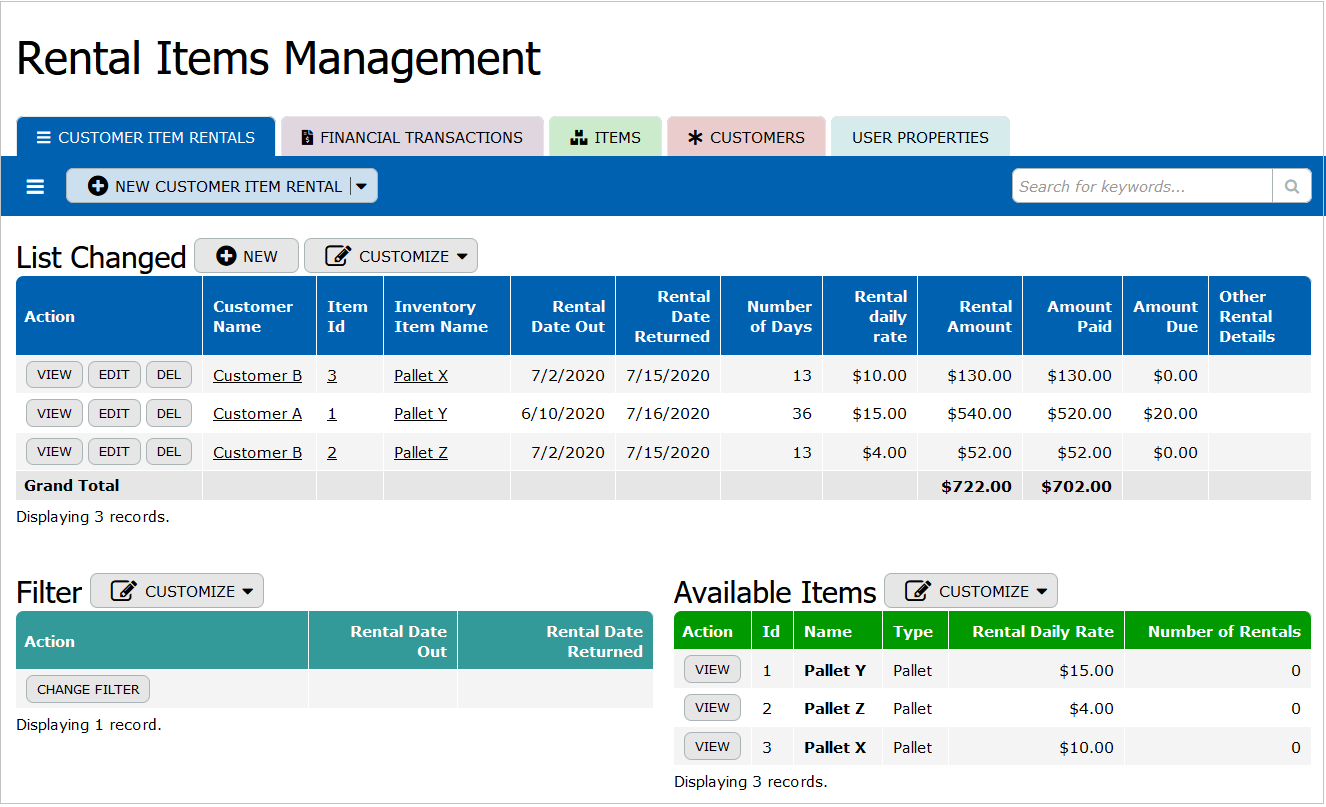Open the Customer A link
This screenshot has width=1326, height=807.
[257, 414]
